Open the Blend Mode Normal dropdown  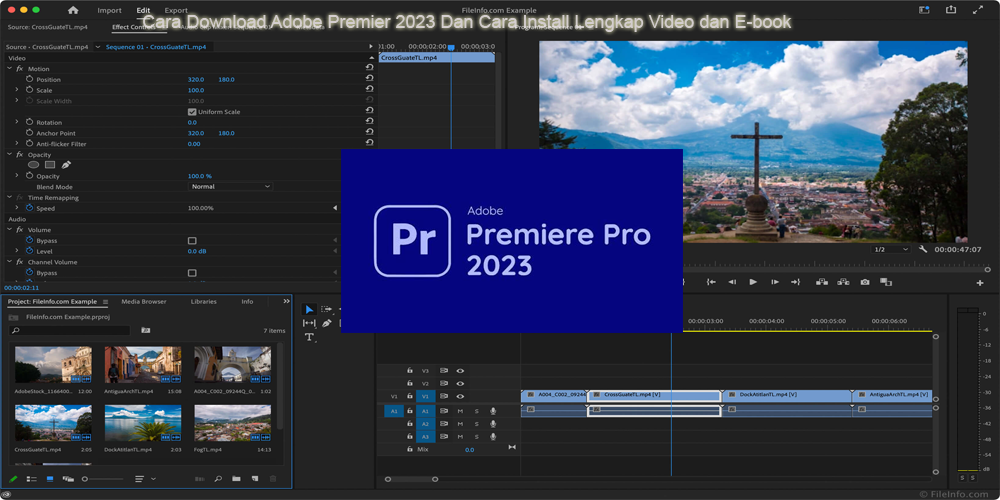[x=231, y=186]
